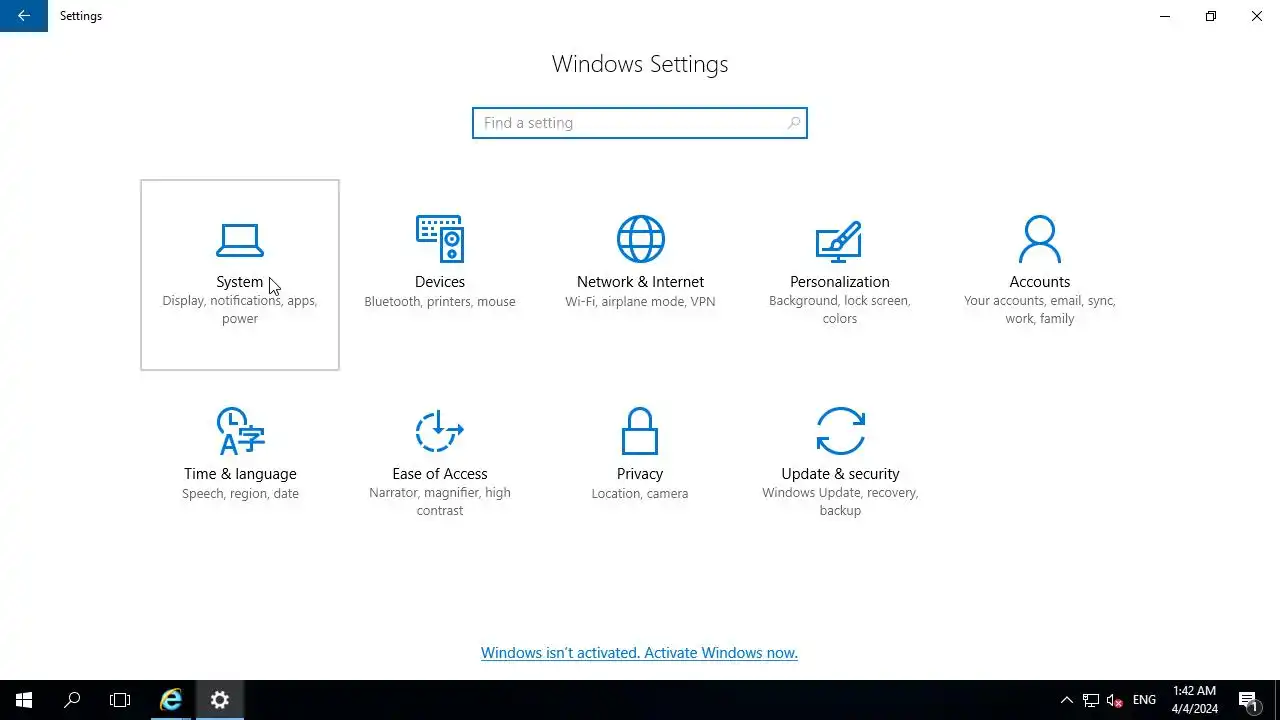Click 'Wi-Fi, airplane mode, VPN' description
This screenshot has height=720, width=1280.
point(640,302)
